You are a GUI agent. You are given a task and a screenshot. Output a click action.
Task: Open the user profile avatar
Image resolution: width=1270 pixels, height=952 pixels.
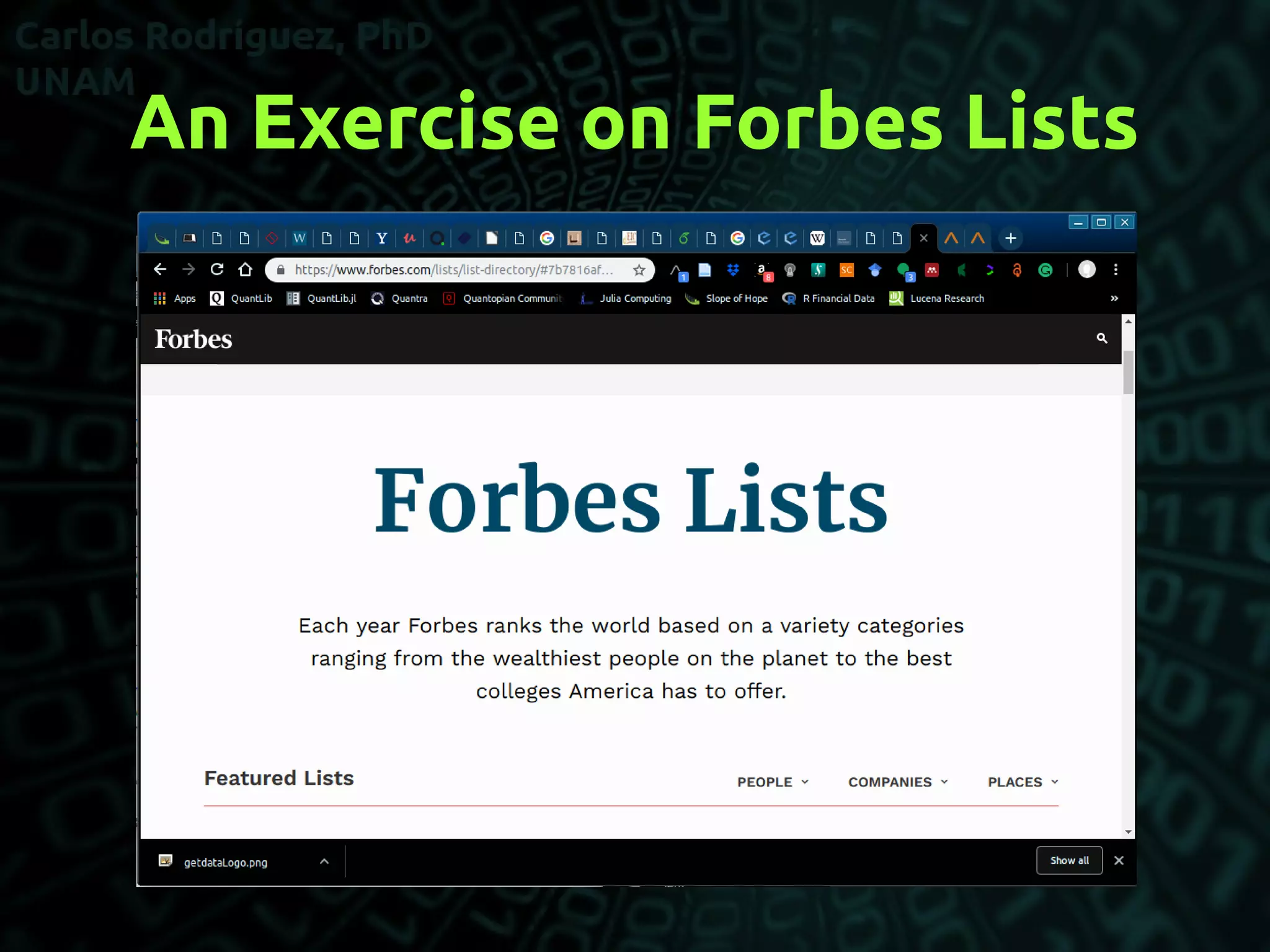coord(1086,269)
